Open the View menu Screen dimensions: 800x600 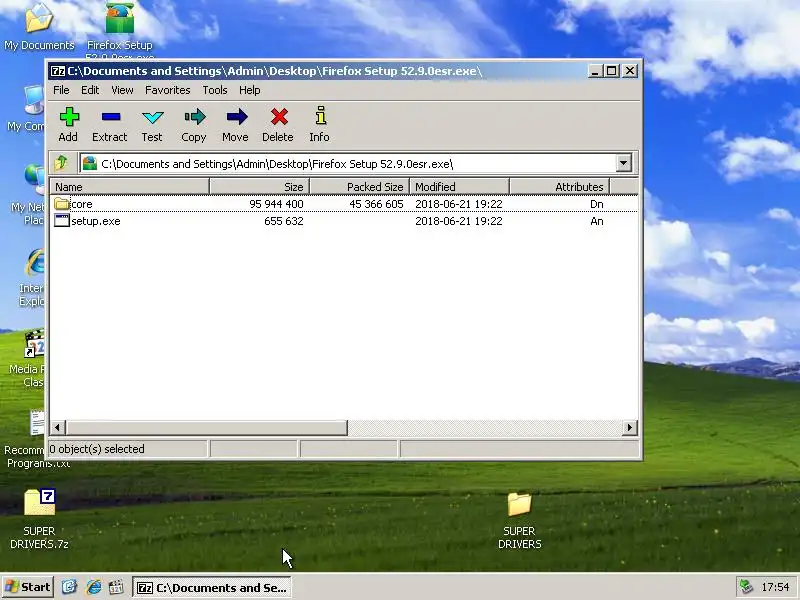click(x=122, y=90)
